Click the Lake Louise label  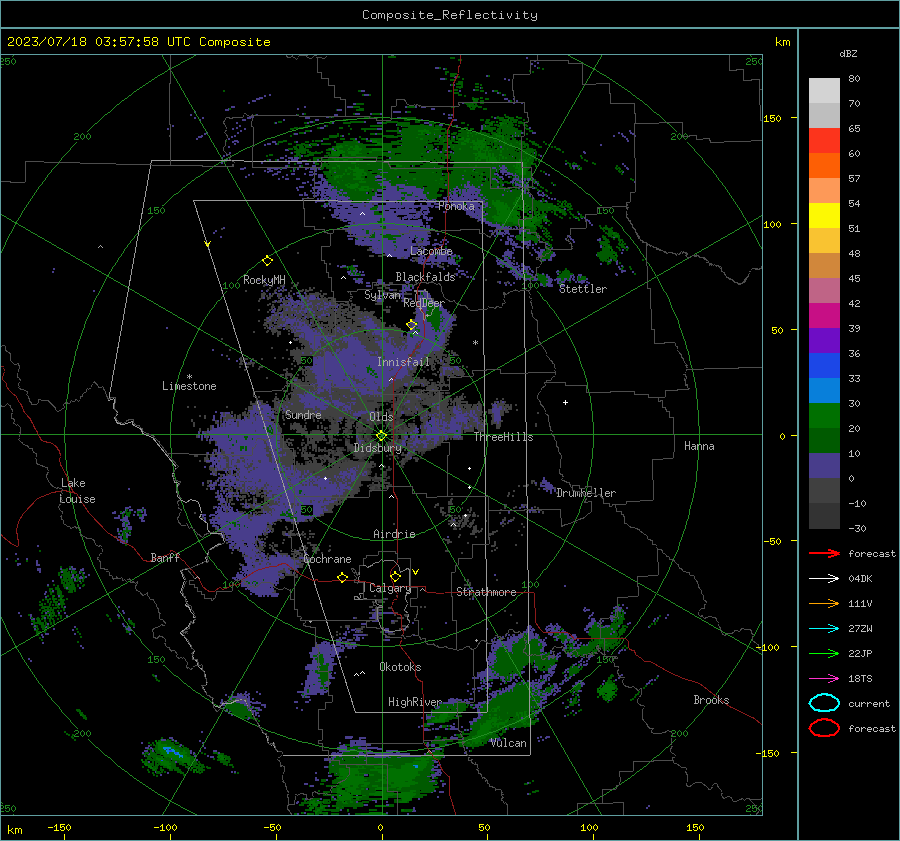coord(78,491)
